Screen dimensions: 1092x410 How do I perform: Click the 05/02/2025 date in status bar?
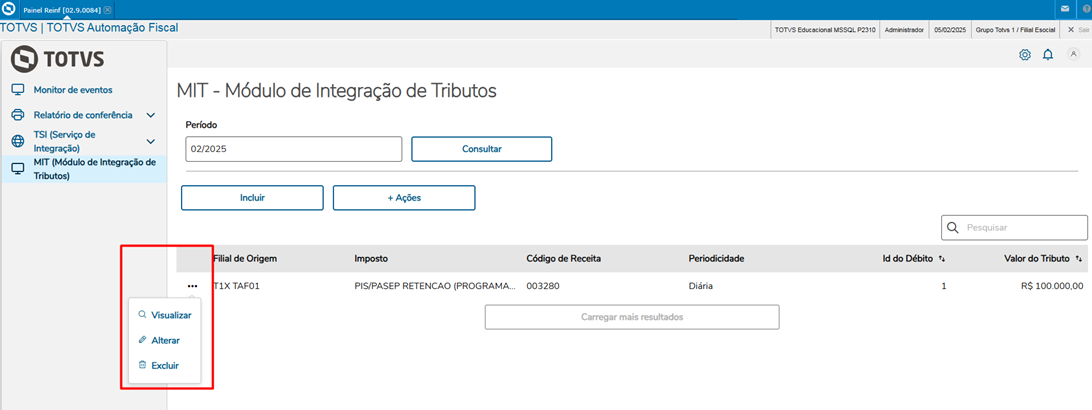click(950, 30)
